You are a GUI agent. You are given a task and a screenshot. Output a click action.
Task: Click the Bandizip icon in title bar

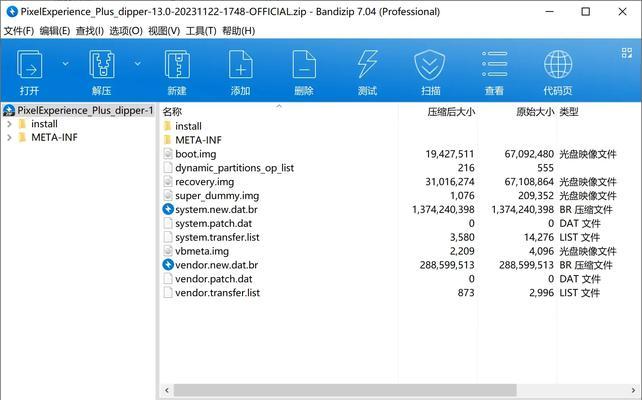click(x=12, y=11)
